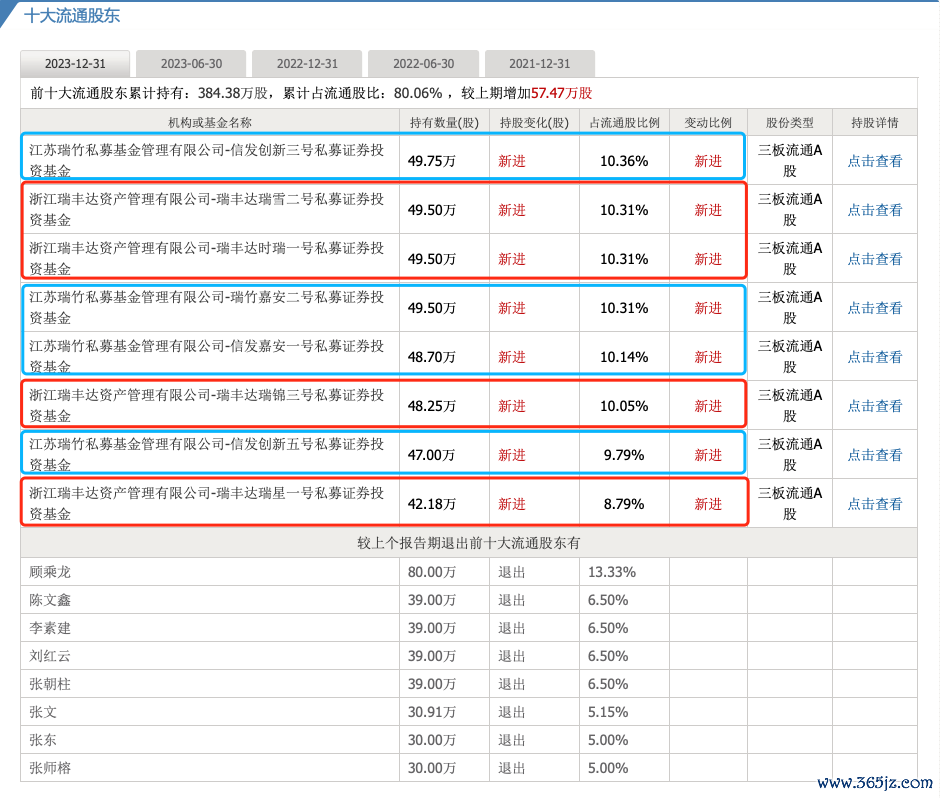Click 点击查看 for 信发创新三号 fund row
This screenshot has height=798, width=940.
pos(875,161)
